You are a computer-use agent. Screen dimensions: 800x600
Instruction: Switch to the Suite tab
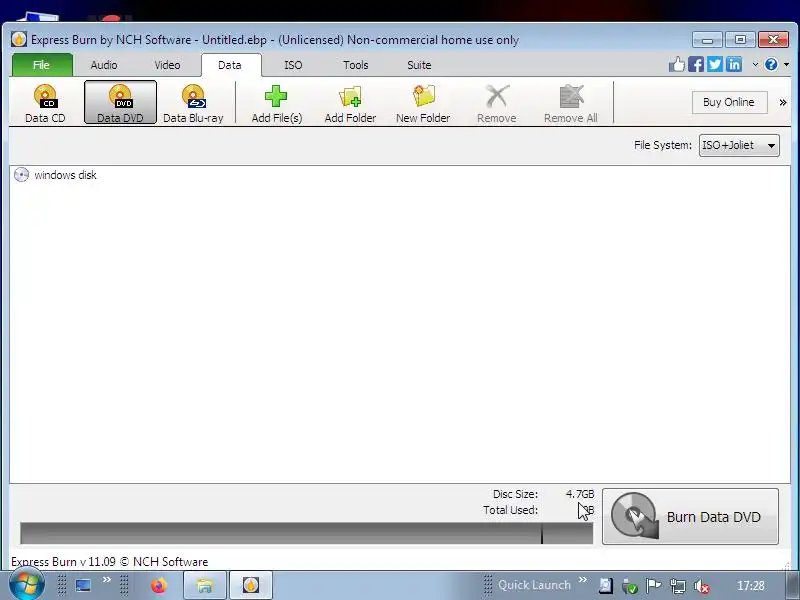click(419, 65)
